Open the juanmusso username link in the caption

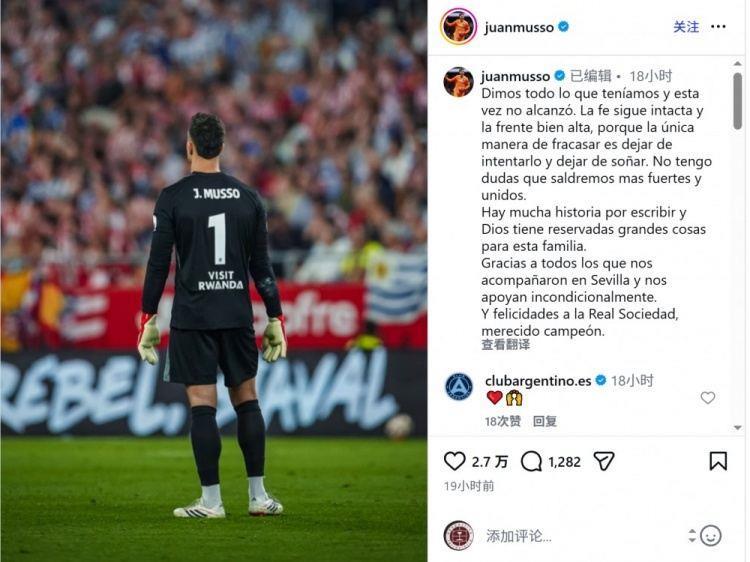point(516,76)
